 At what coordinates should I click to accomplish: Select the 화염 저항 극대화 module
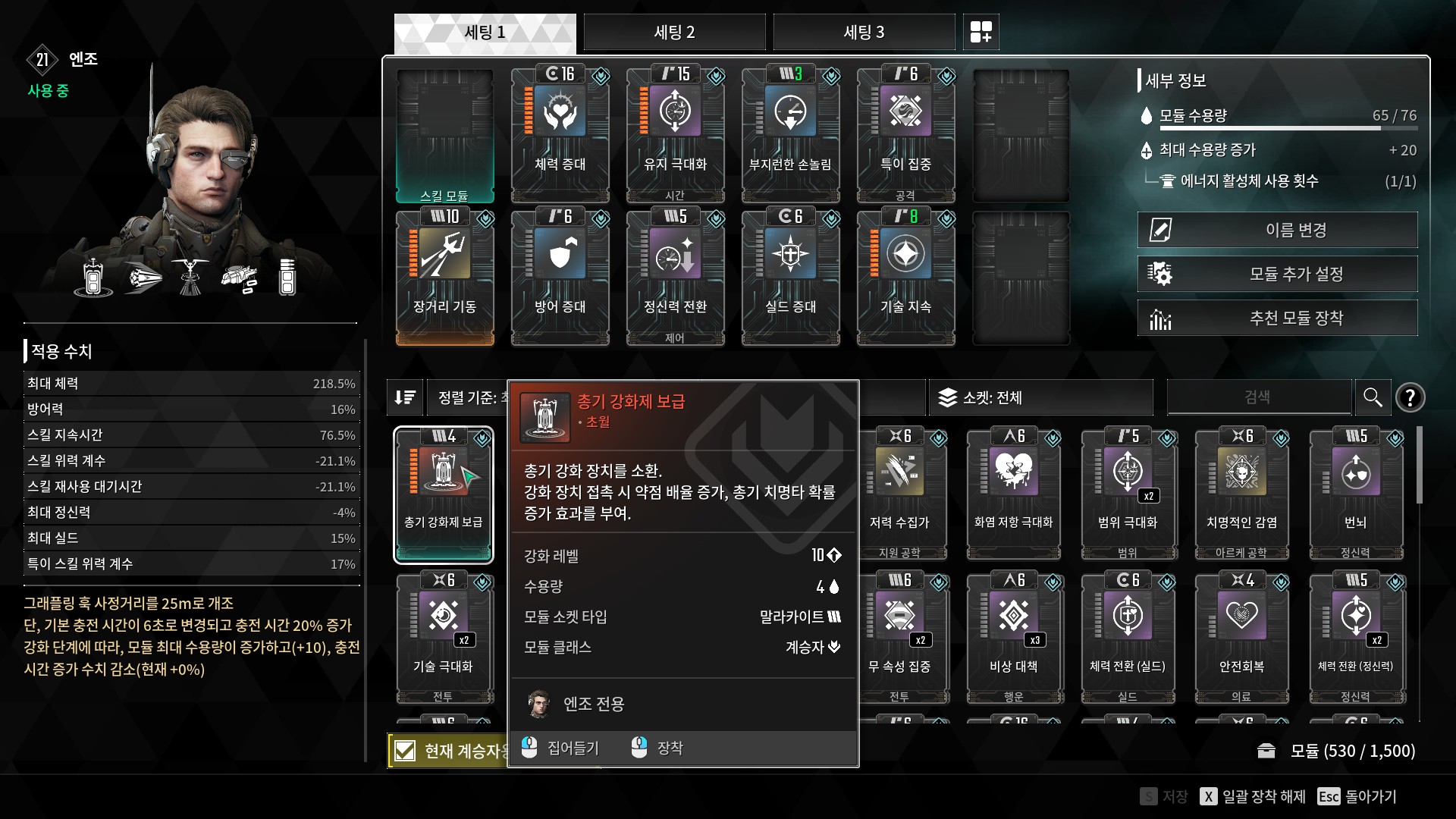click(x=1013, y=494)
